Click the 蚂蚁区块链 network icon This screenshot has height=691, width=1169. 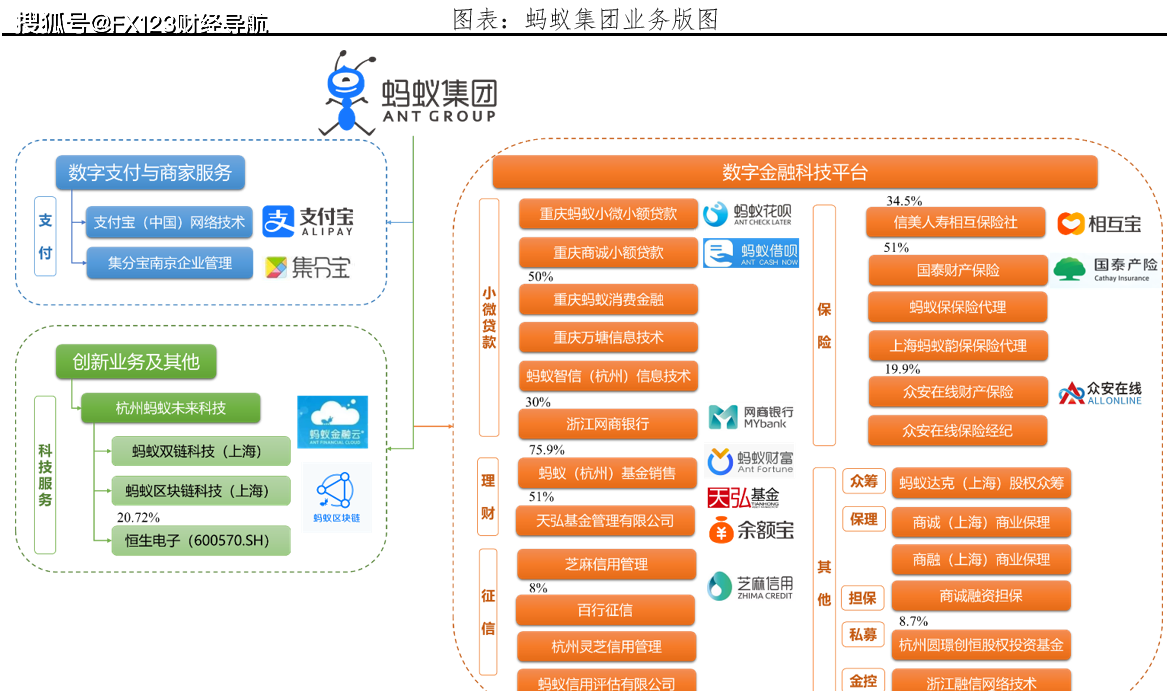tap(336, 496)
